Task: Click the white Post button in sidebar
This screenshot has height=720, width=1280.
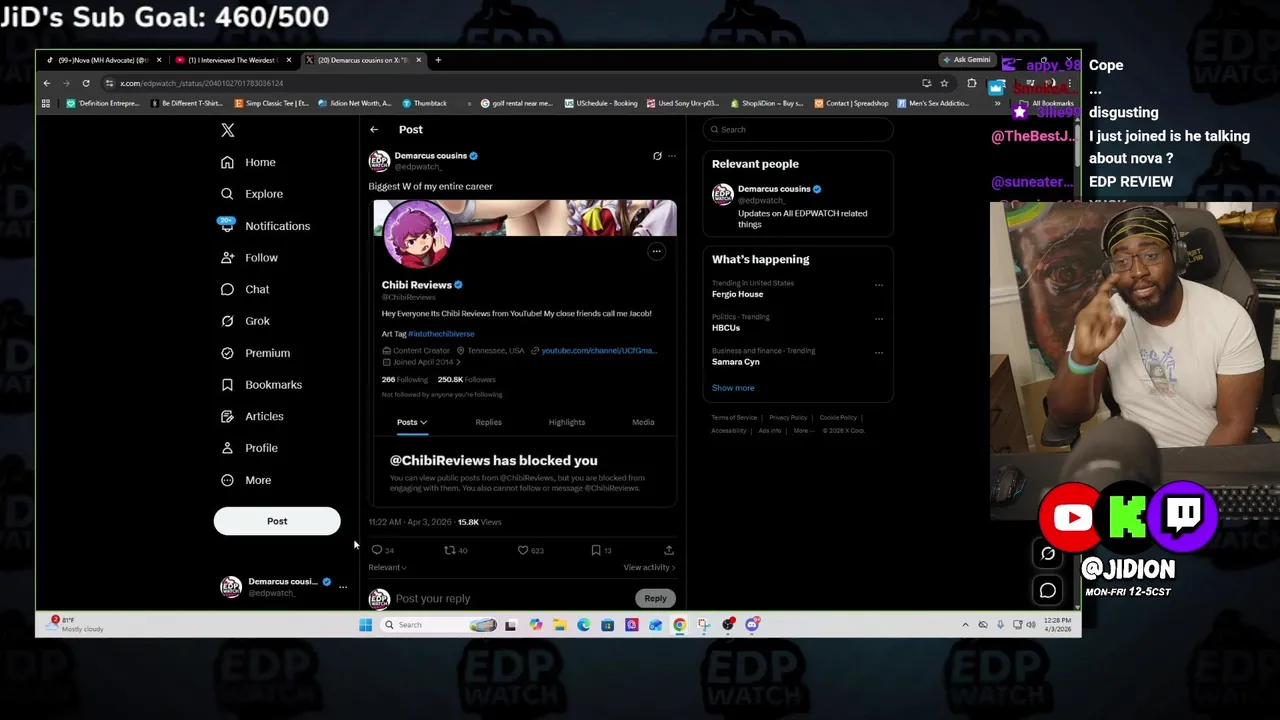Action: click(x=277, y=521)
